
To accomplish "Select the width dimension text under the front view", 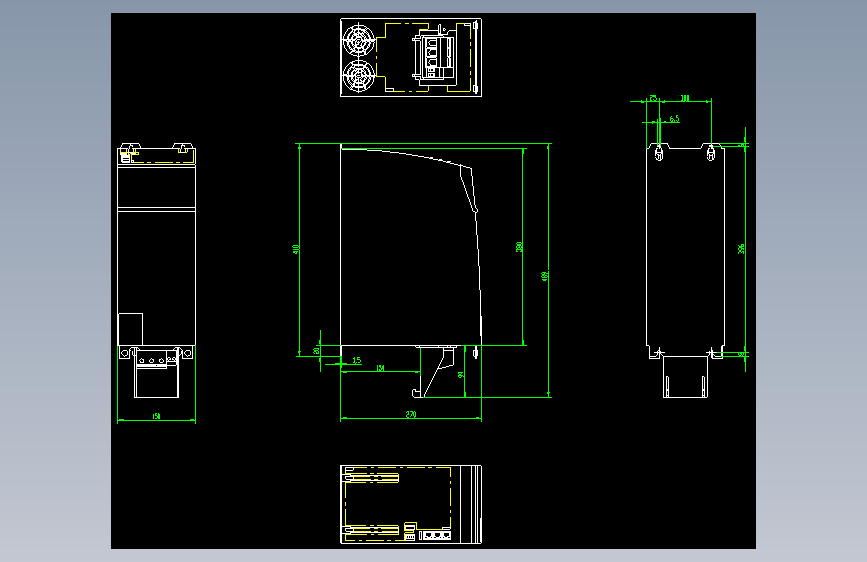I will coord(156,416).
